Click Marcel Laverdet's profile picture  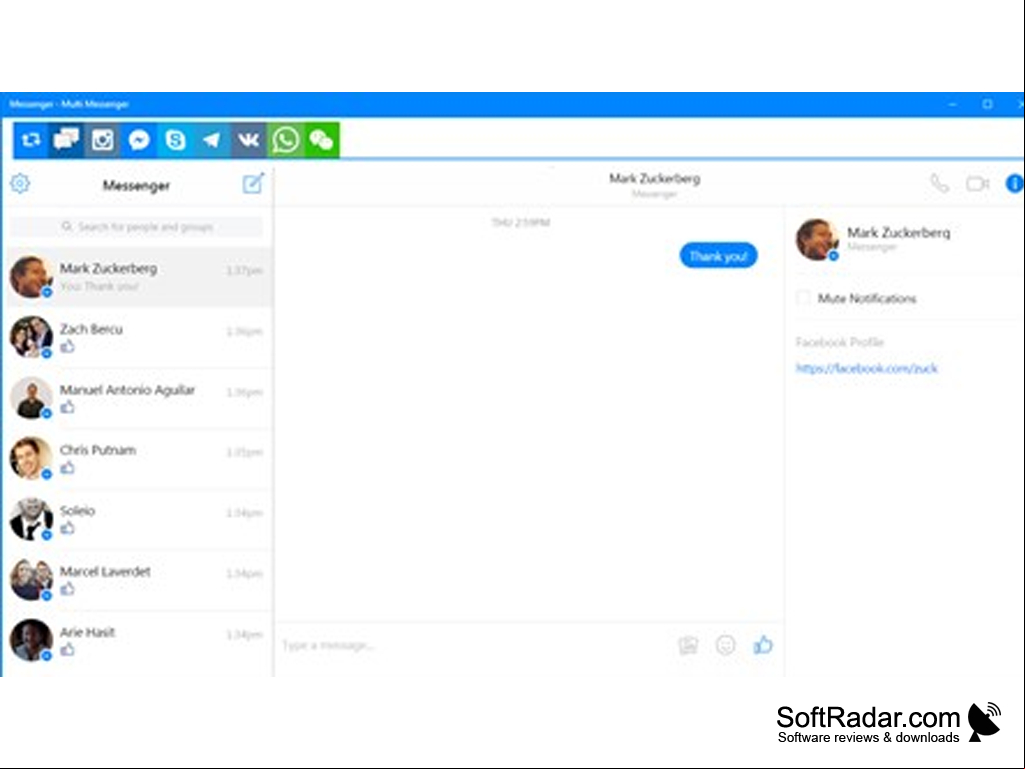point(31,579)
